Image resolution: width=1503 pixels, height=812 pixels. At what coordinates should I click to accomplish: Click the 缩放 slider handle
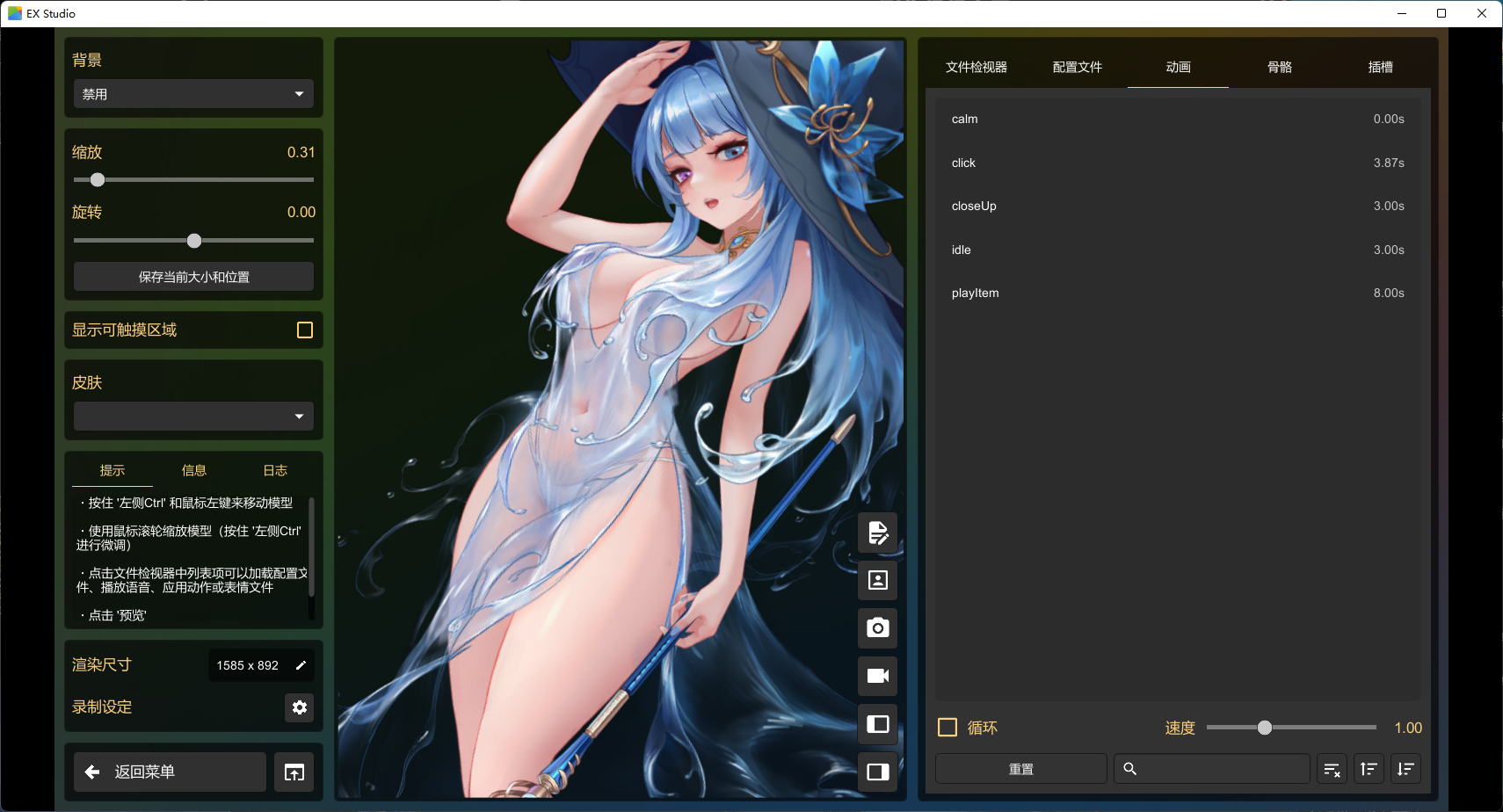[98, 180]
